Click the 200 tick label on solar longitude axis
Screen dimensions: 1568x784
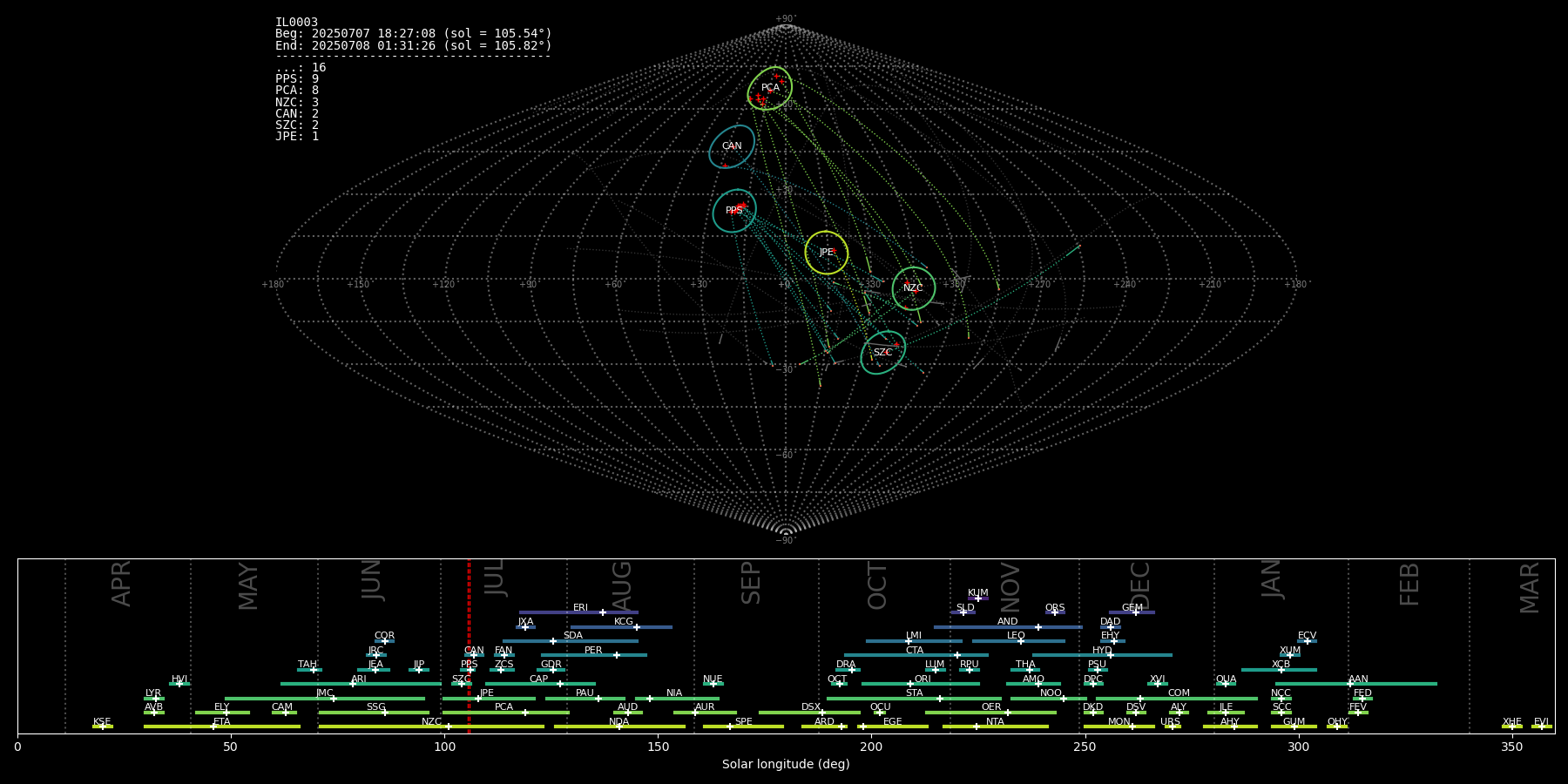[x=871, y=747]
